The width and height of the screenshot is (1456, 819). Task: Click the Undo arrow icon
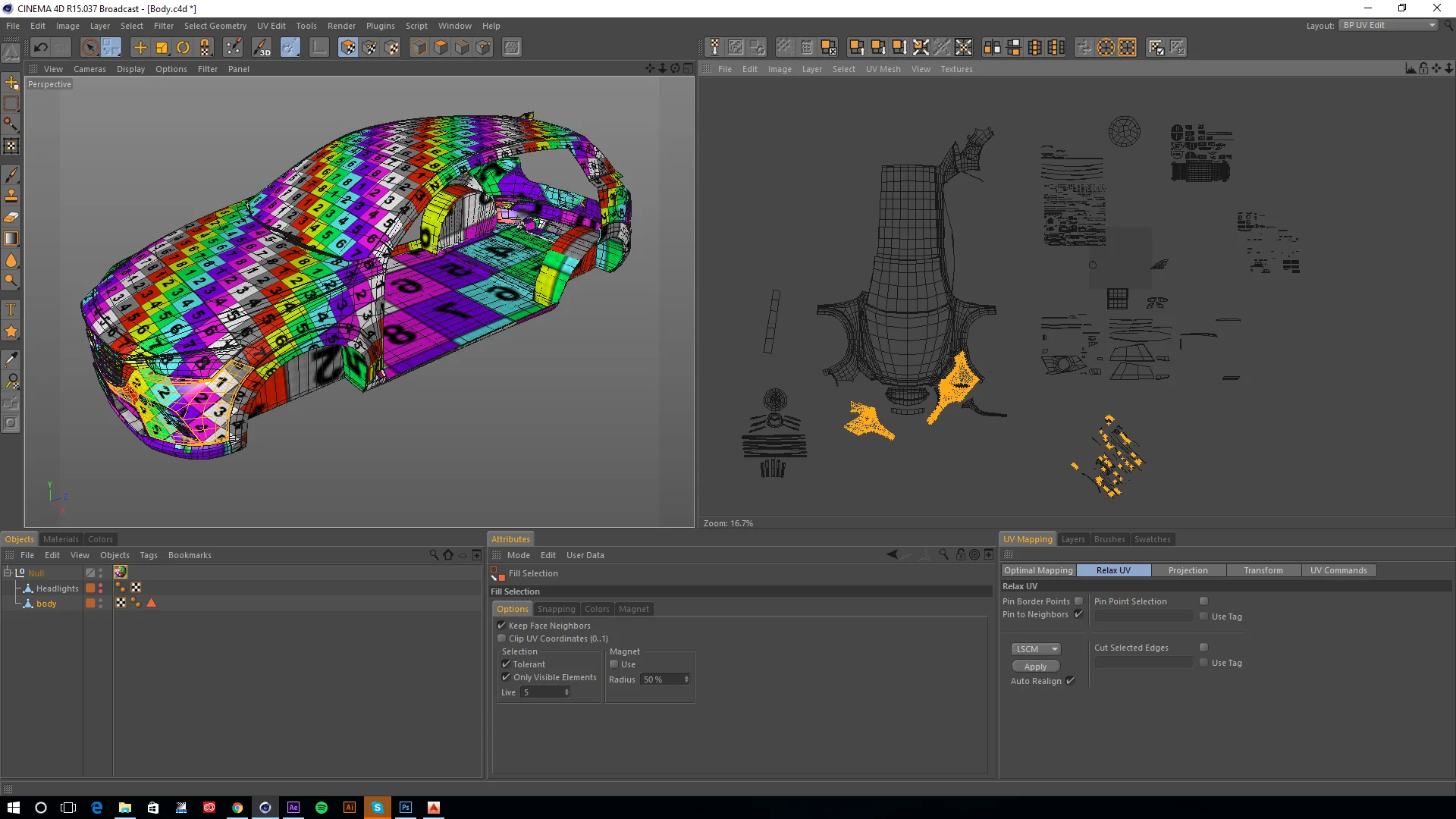point(41,48)
